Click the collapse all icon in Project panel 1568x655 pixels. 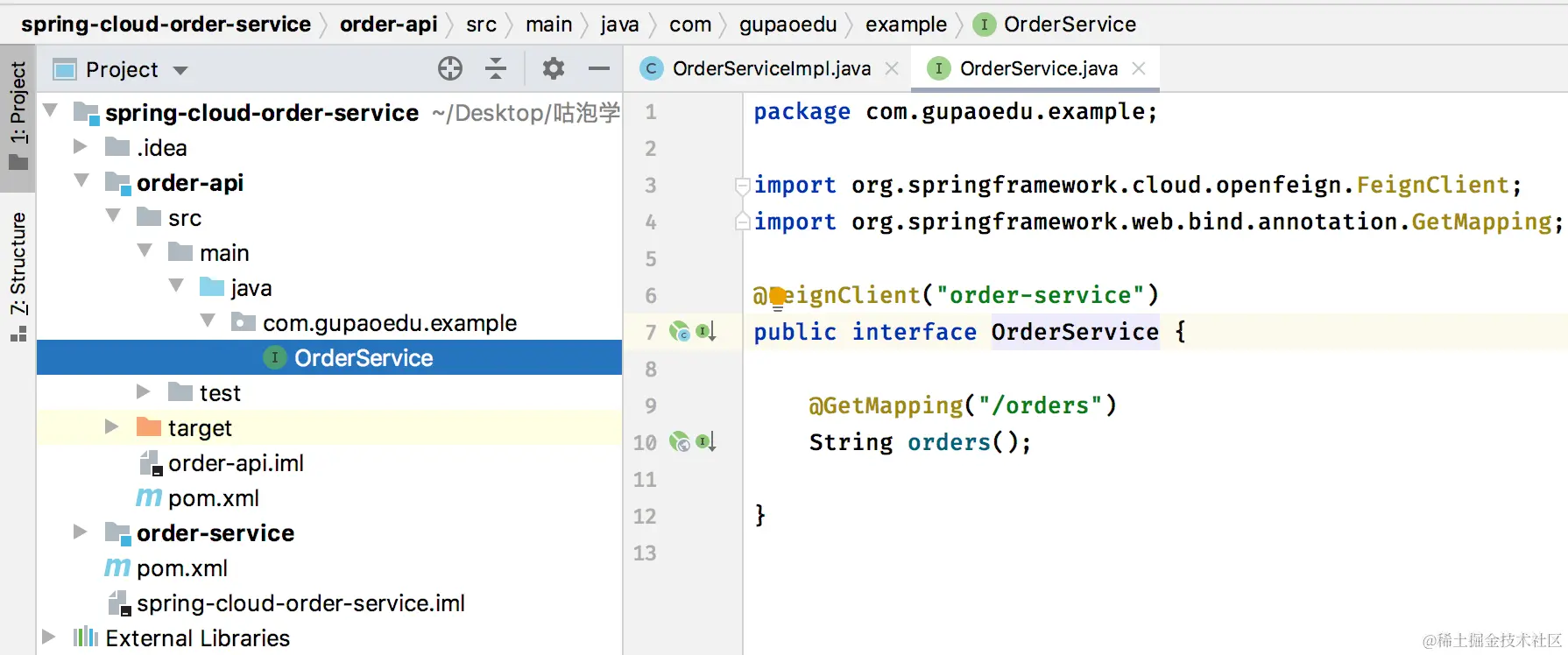(496, 68)
